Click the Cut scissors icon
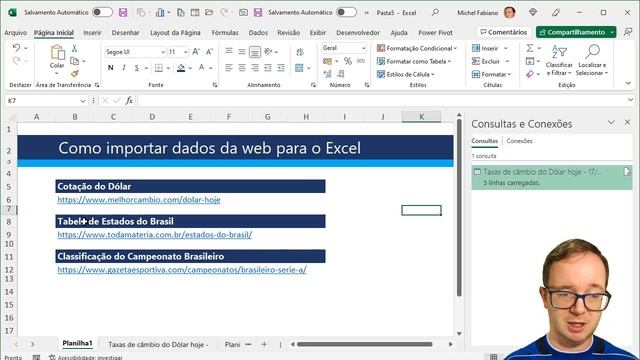Viewport: 640px width, 360px height. 74,48
